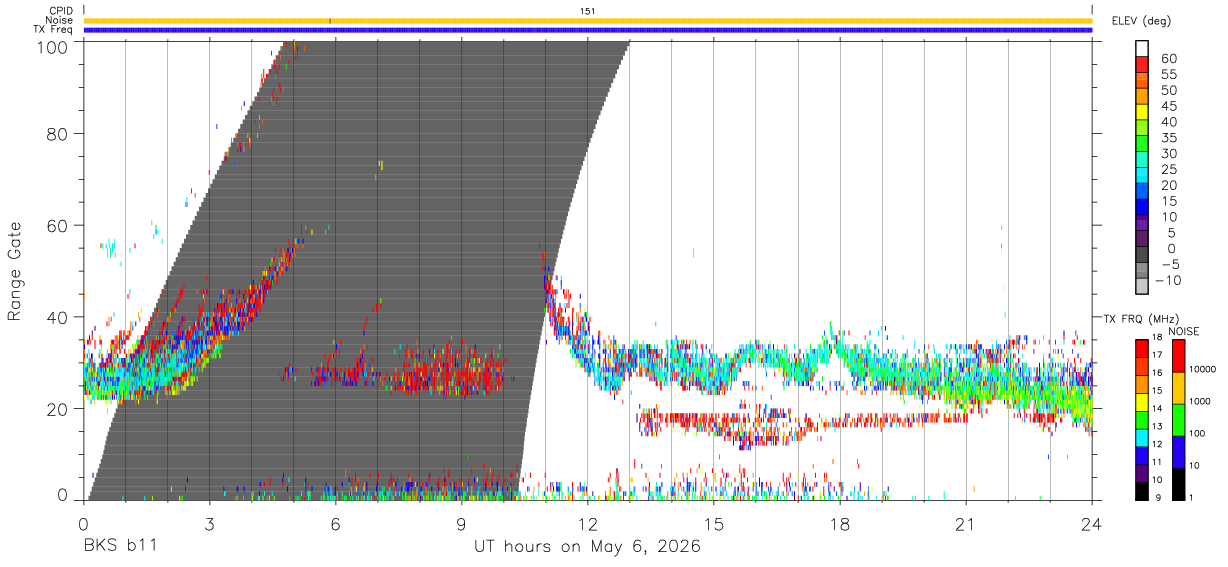Click the red segment of the ELEV colorbar
Screen dimensions: 1228x567
1142,65
